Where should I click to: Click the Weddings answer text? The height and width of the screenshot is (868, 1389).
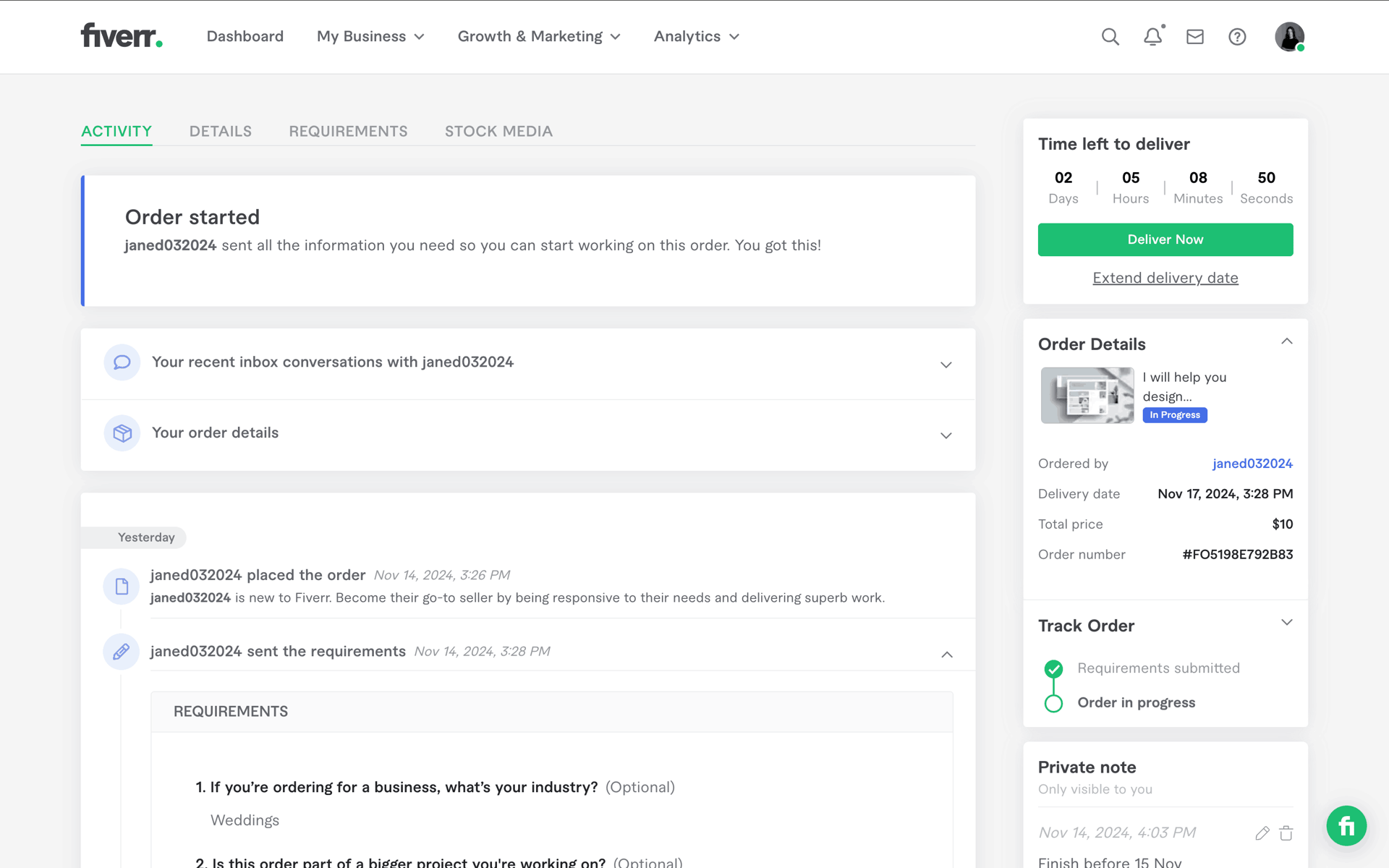(245, 820)
